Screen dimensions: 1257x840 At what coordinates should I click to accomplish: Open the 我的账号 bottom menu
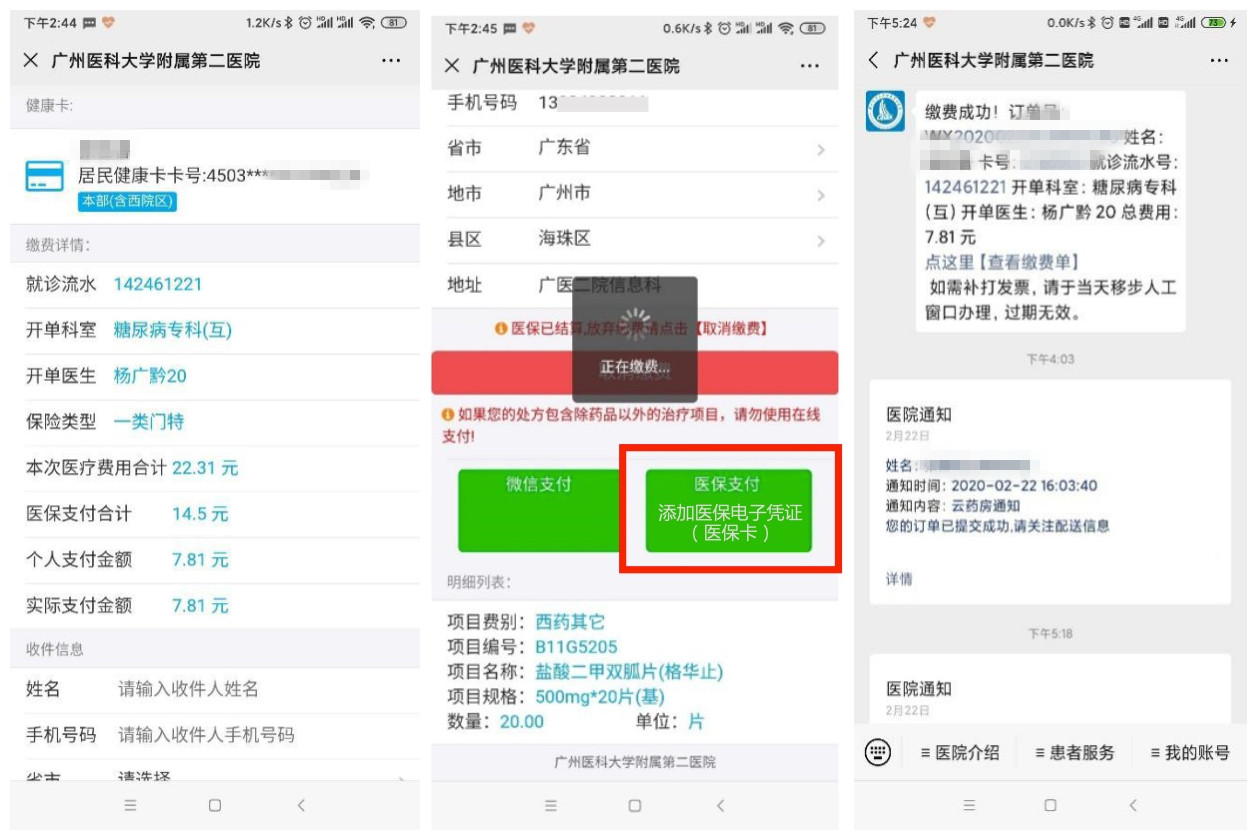click(1189, 752)
